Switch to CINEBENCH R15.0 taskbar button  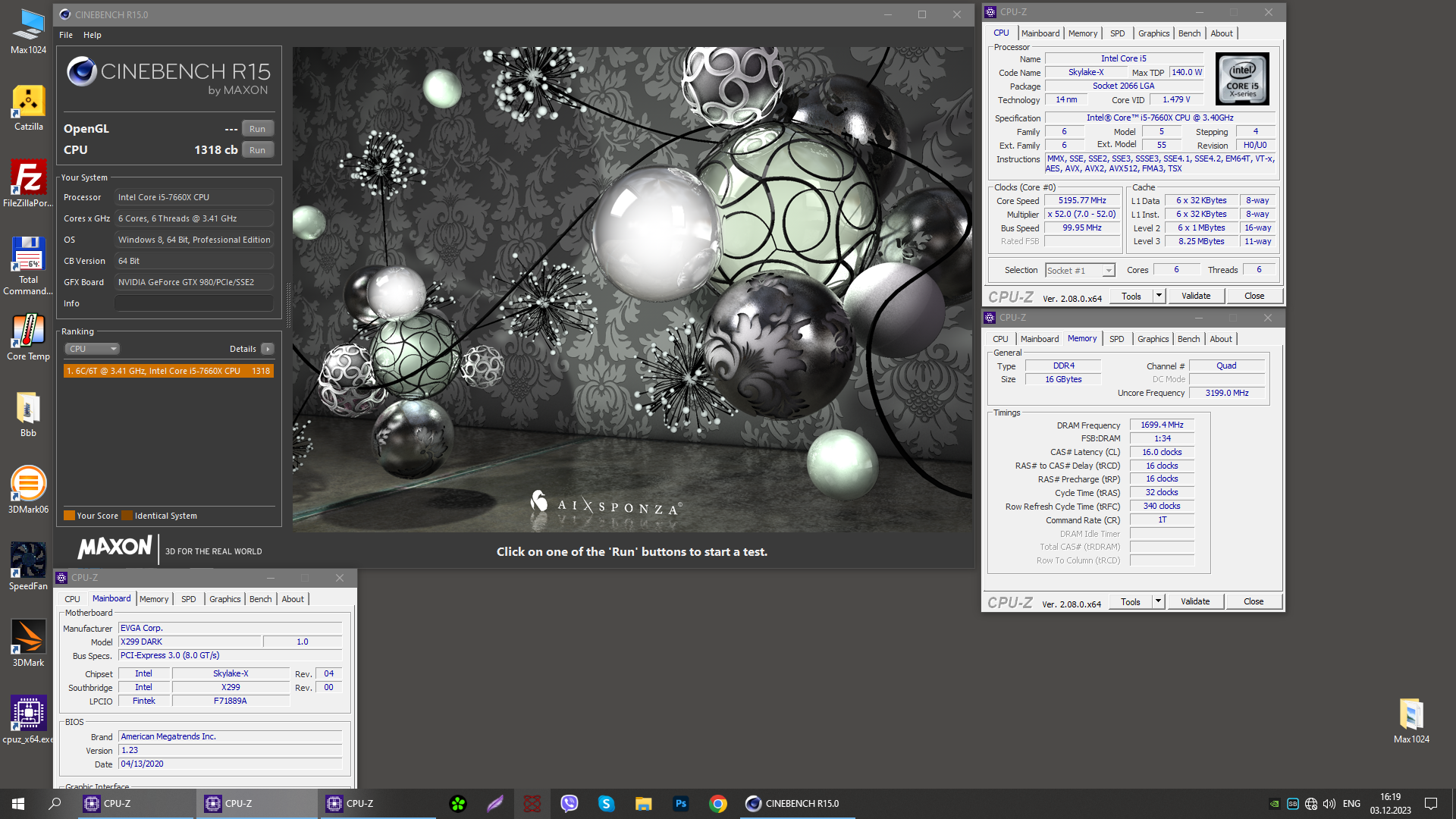pyautogui.click(x=795, y=804)
